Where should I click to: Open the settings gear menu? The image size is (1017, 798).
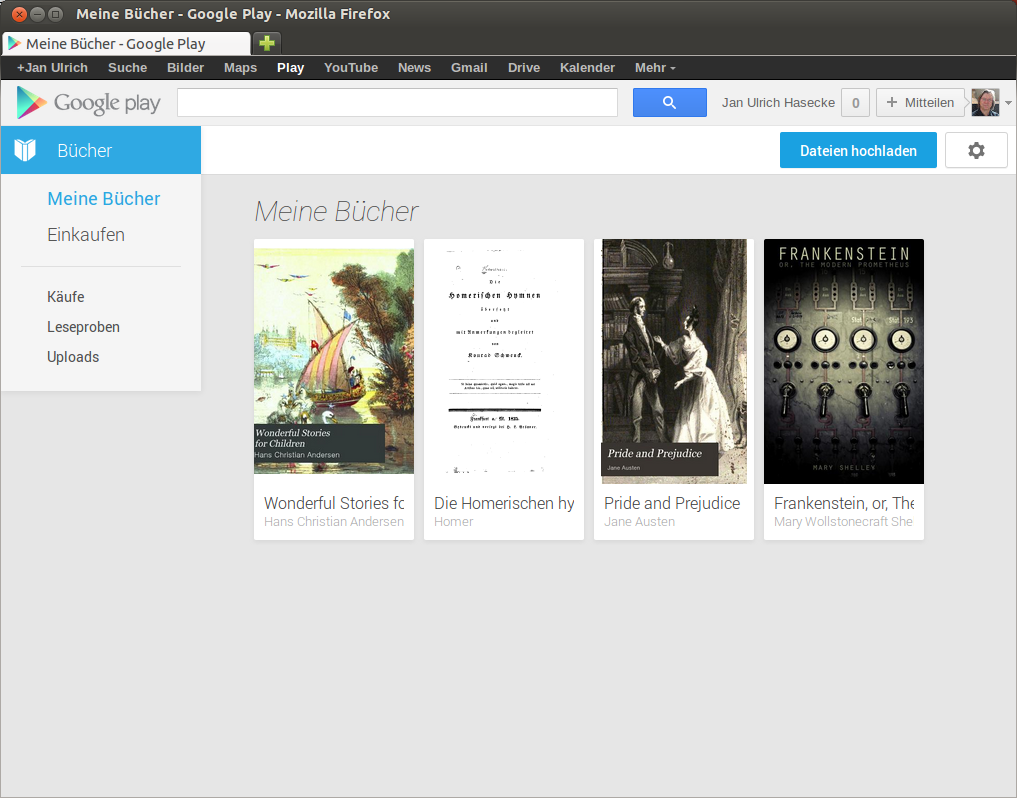click(975, 151)
